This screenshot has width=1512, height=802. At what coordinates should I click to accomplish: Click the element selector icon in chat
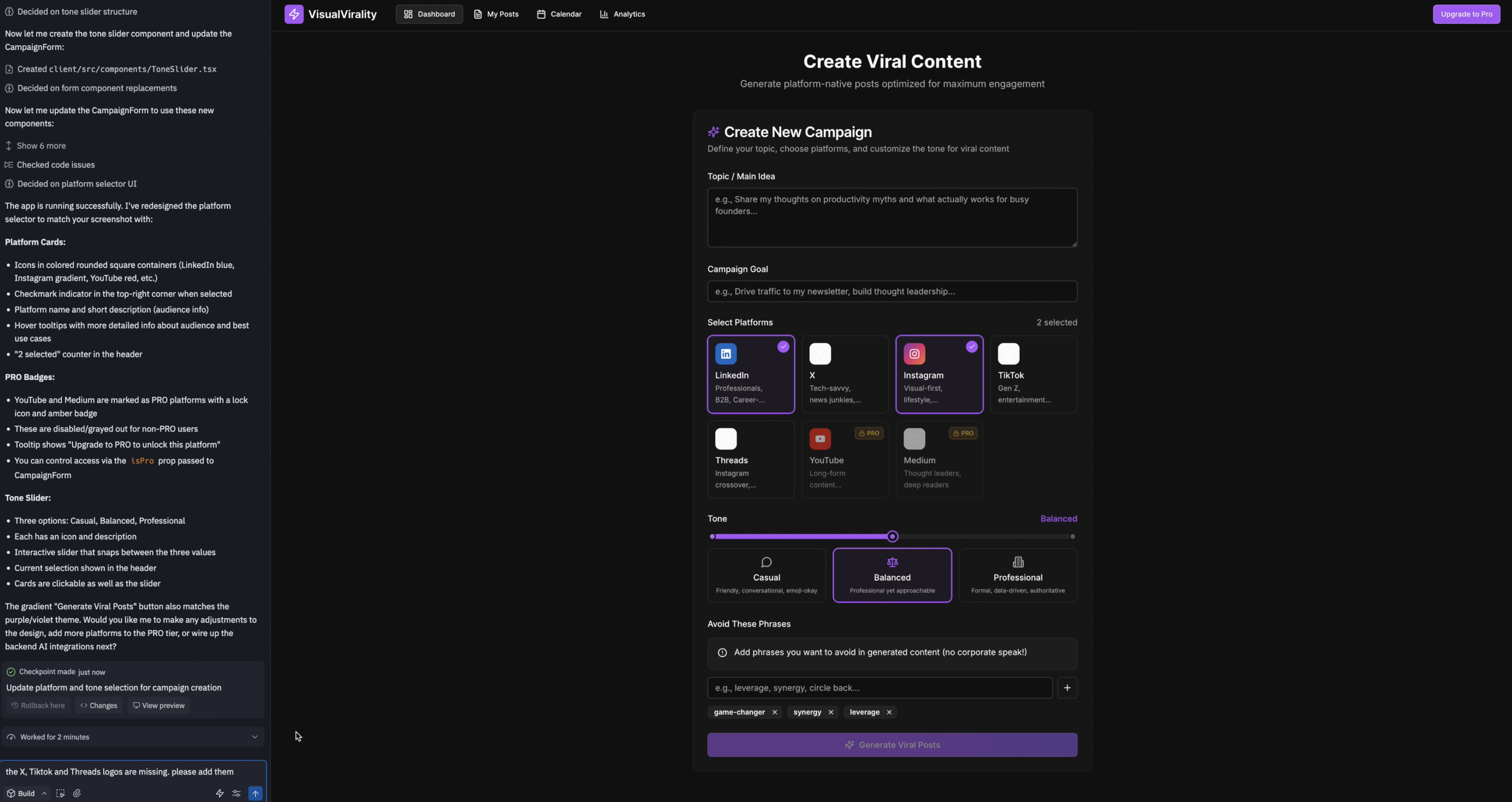(60, 793)
